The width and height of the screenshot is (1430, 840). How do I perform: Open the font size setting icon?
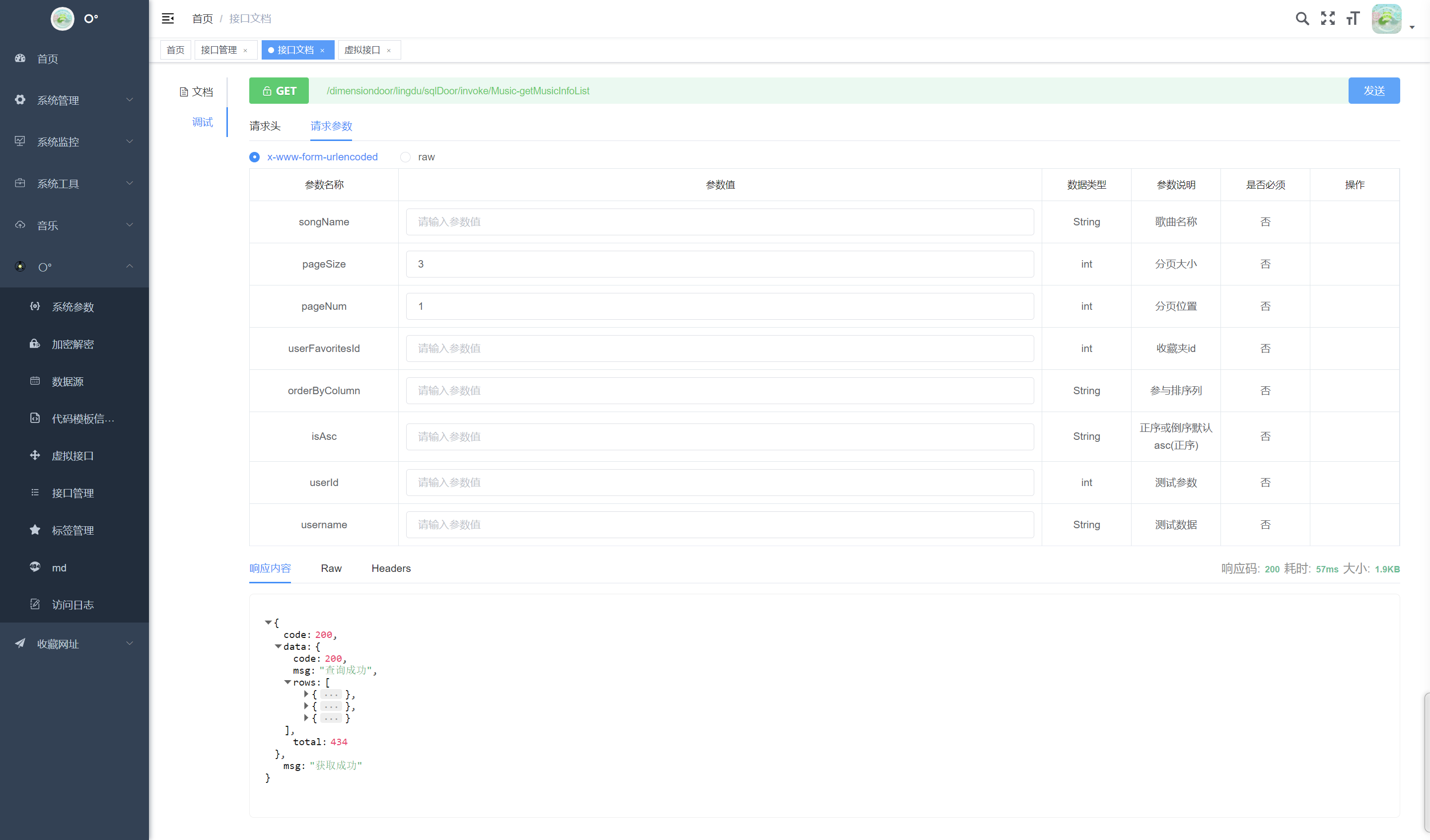tap(1353, 19)
